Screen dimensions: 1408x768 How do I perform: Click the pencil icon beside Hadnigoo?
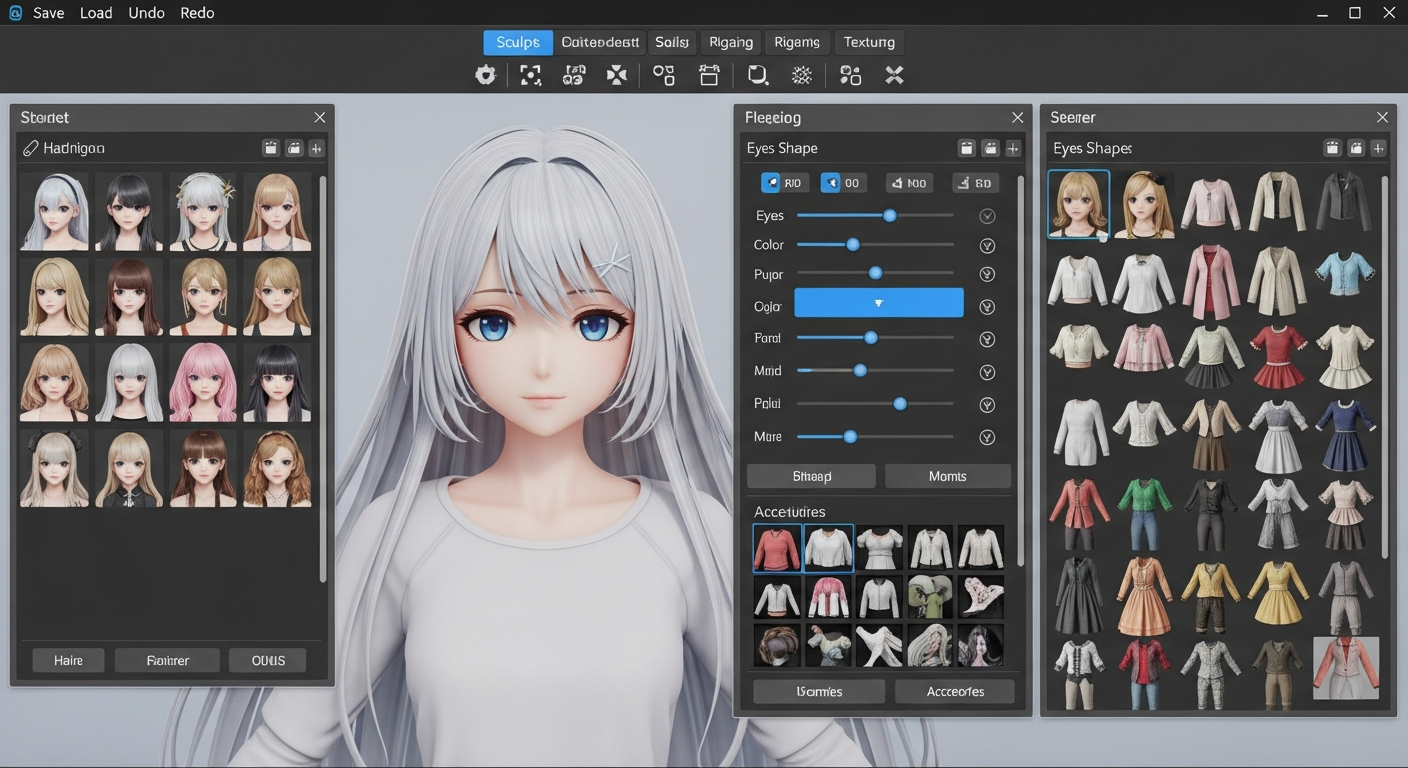pos(31,148)
